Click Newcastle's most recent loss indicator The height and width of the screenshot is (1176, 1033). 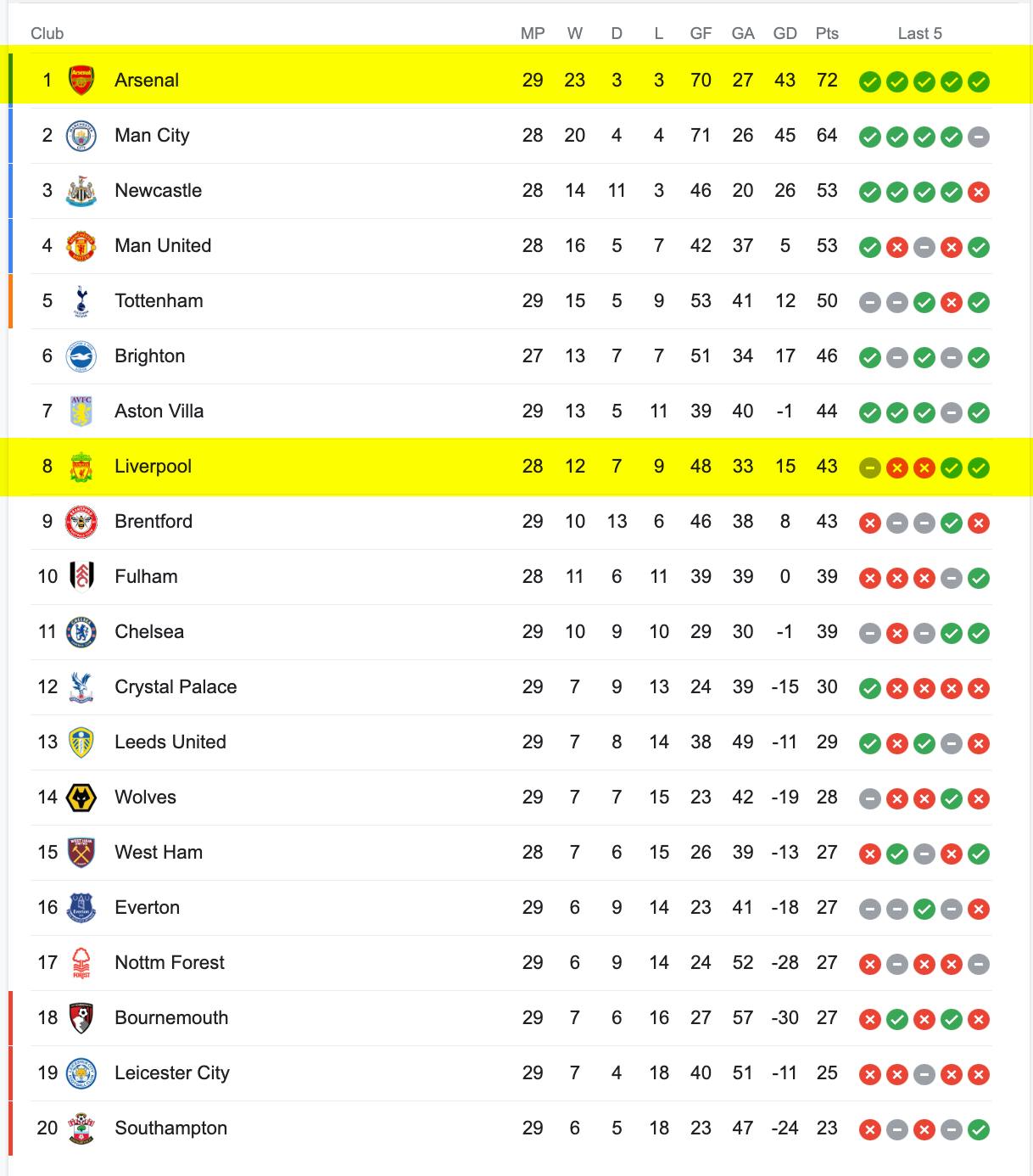(x=979, y=192)
